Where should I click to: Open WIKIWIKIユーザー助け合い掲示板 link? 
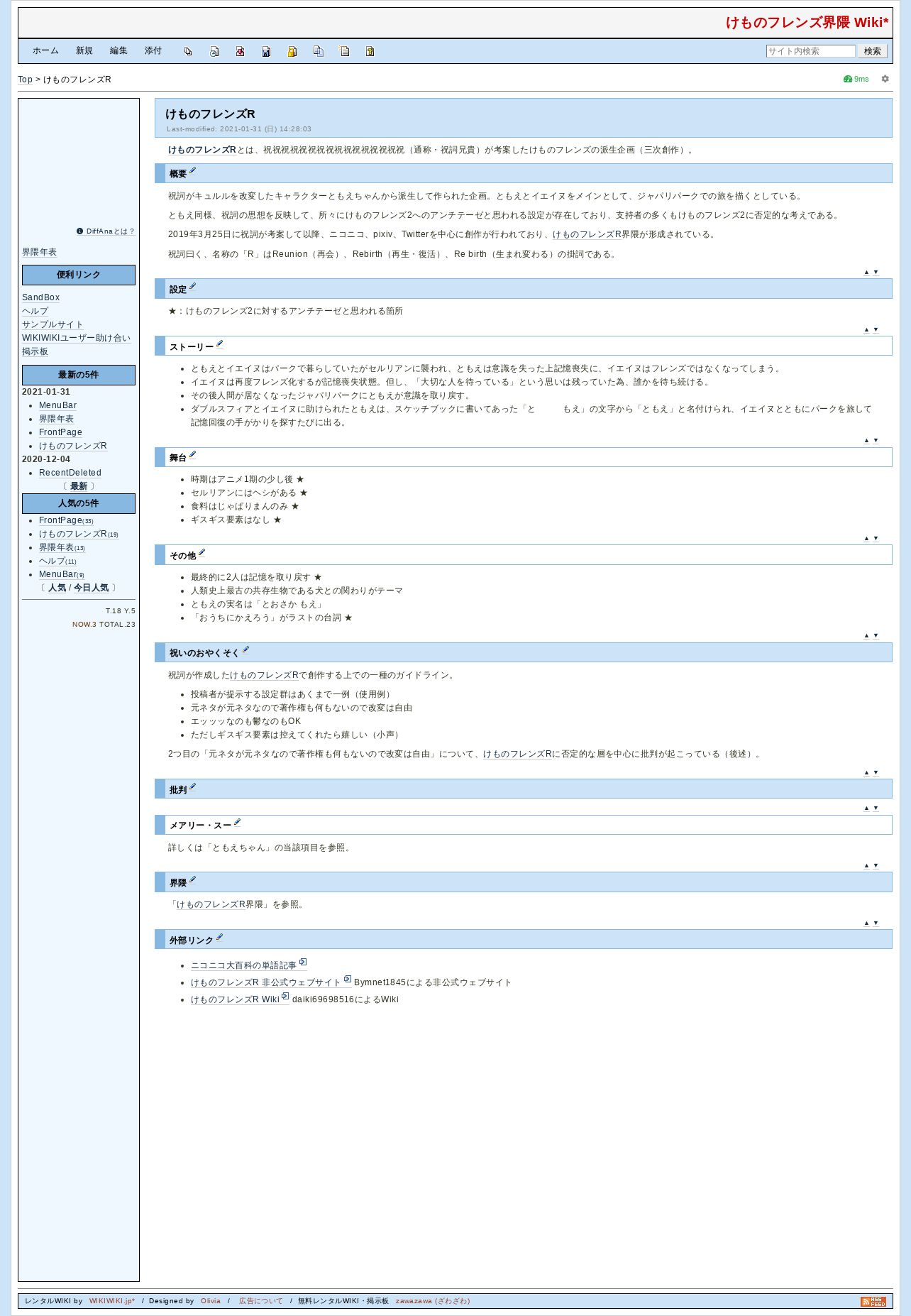point(76,345)
